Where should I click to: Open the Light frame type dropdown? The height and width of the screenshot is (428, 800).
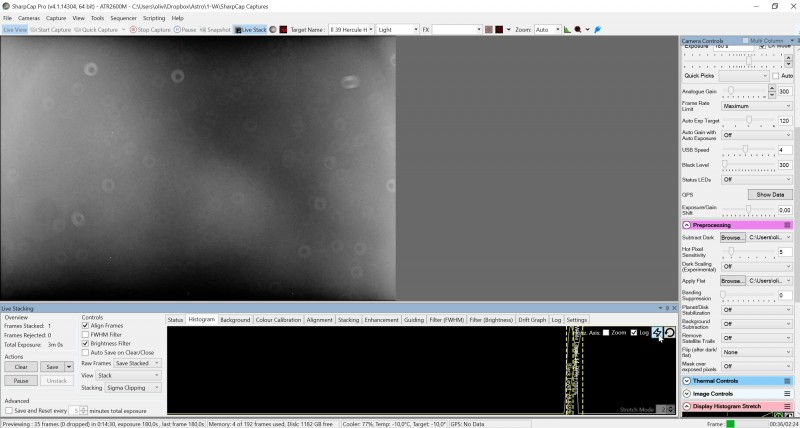tap(397, 30)
